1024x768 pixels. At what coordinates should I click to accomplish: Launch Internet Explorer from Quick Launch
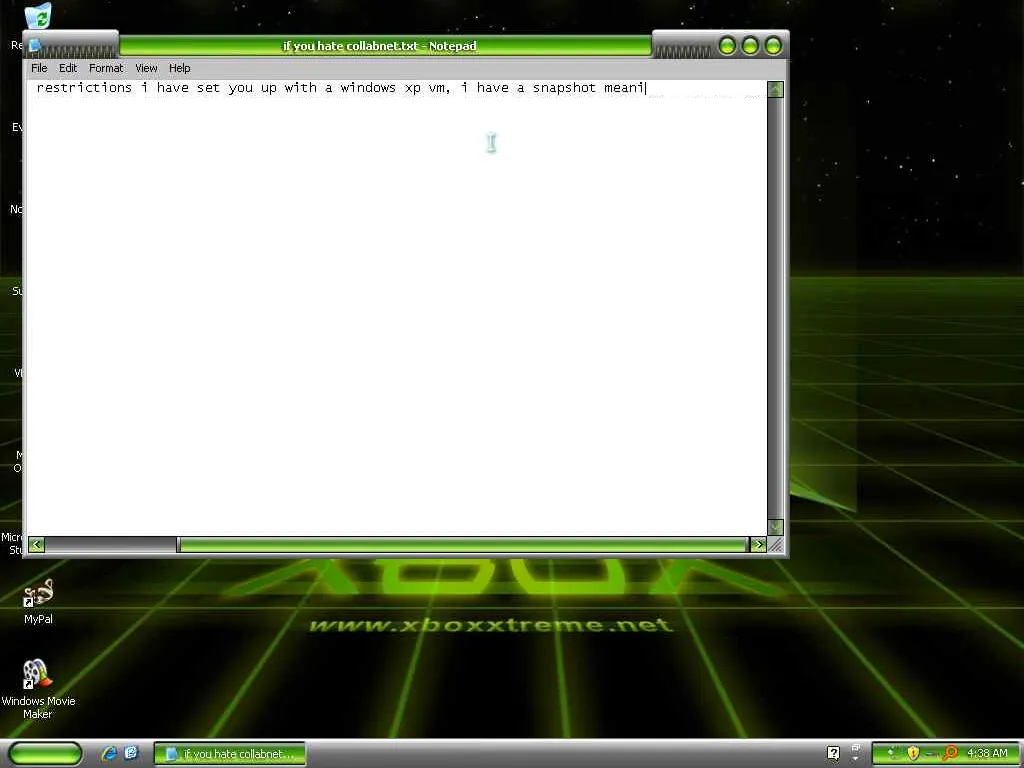(x=109, y=753)
